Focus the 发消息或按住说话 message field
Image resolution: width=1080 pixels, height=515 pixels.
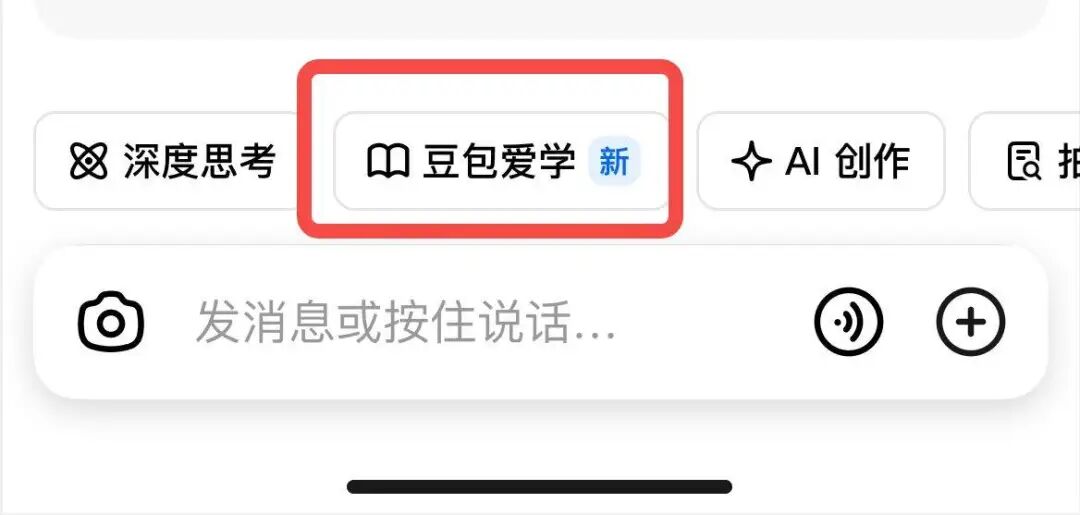541,322
